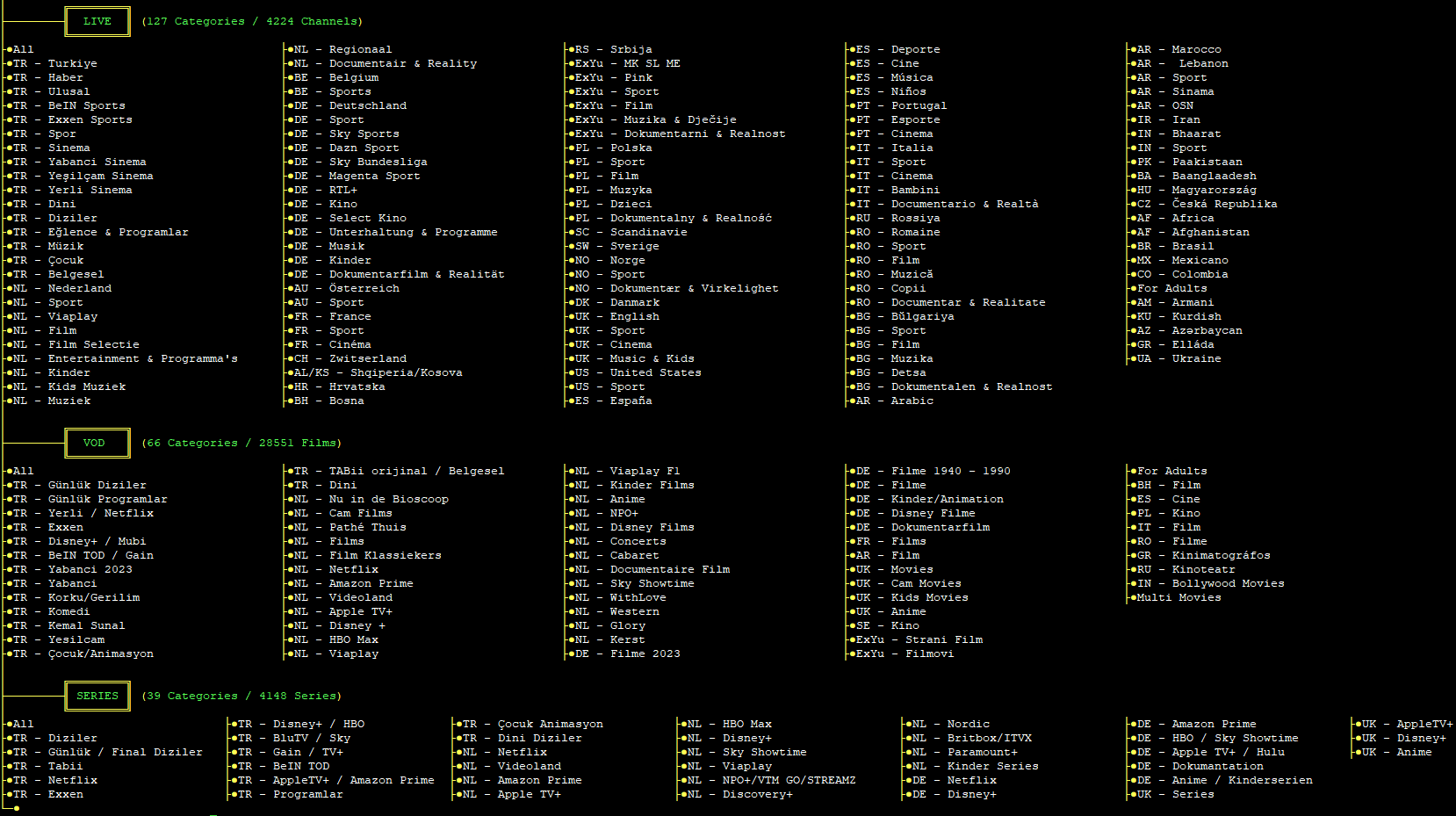Viewport: 1456px width, 816px height.
Task: Open "PL - Polska" category
Action: (614, 148)
